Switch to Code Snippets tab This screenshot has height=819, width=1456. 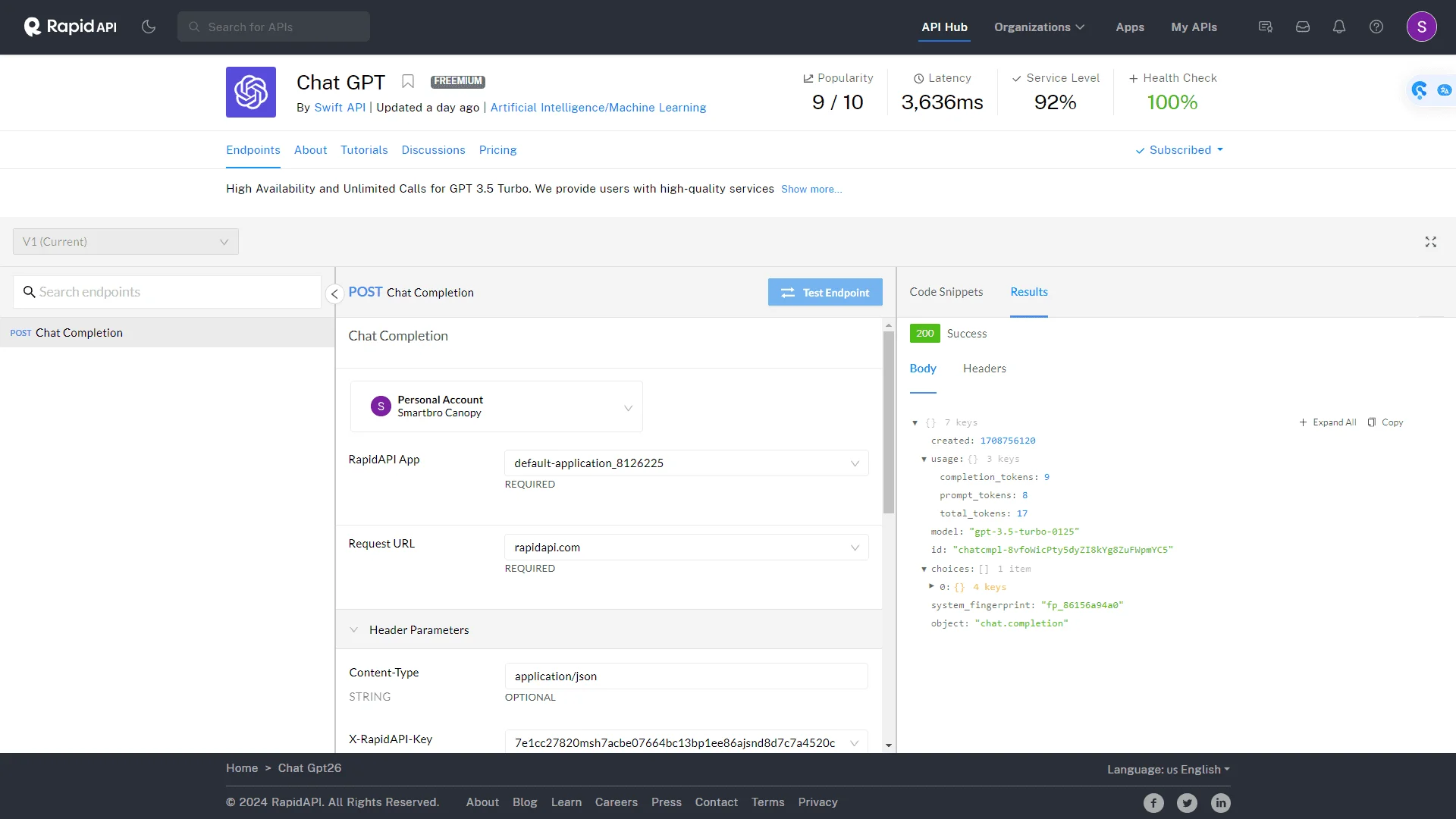[x=946, y=292]
